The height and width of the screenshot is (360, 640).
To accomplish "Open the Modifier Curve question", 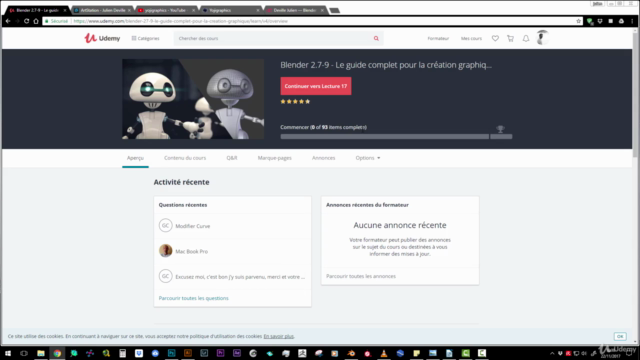I will point(193,226).
